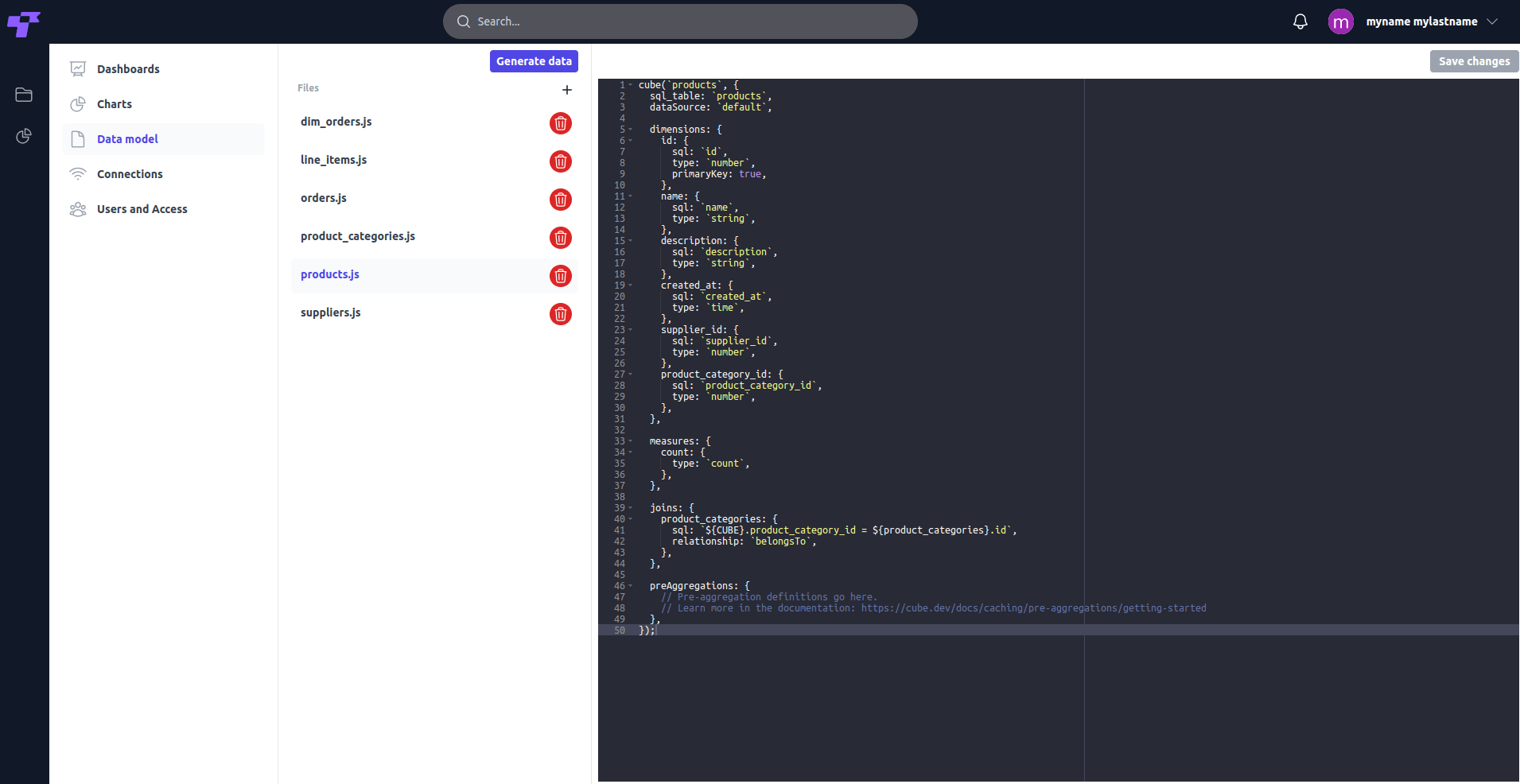Click the folder icon in the far-left rail
Viewport: 1520px width, 784px height.
coord(23,95)
